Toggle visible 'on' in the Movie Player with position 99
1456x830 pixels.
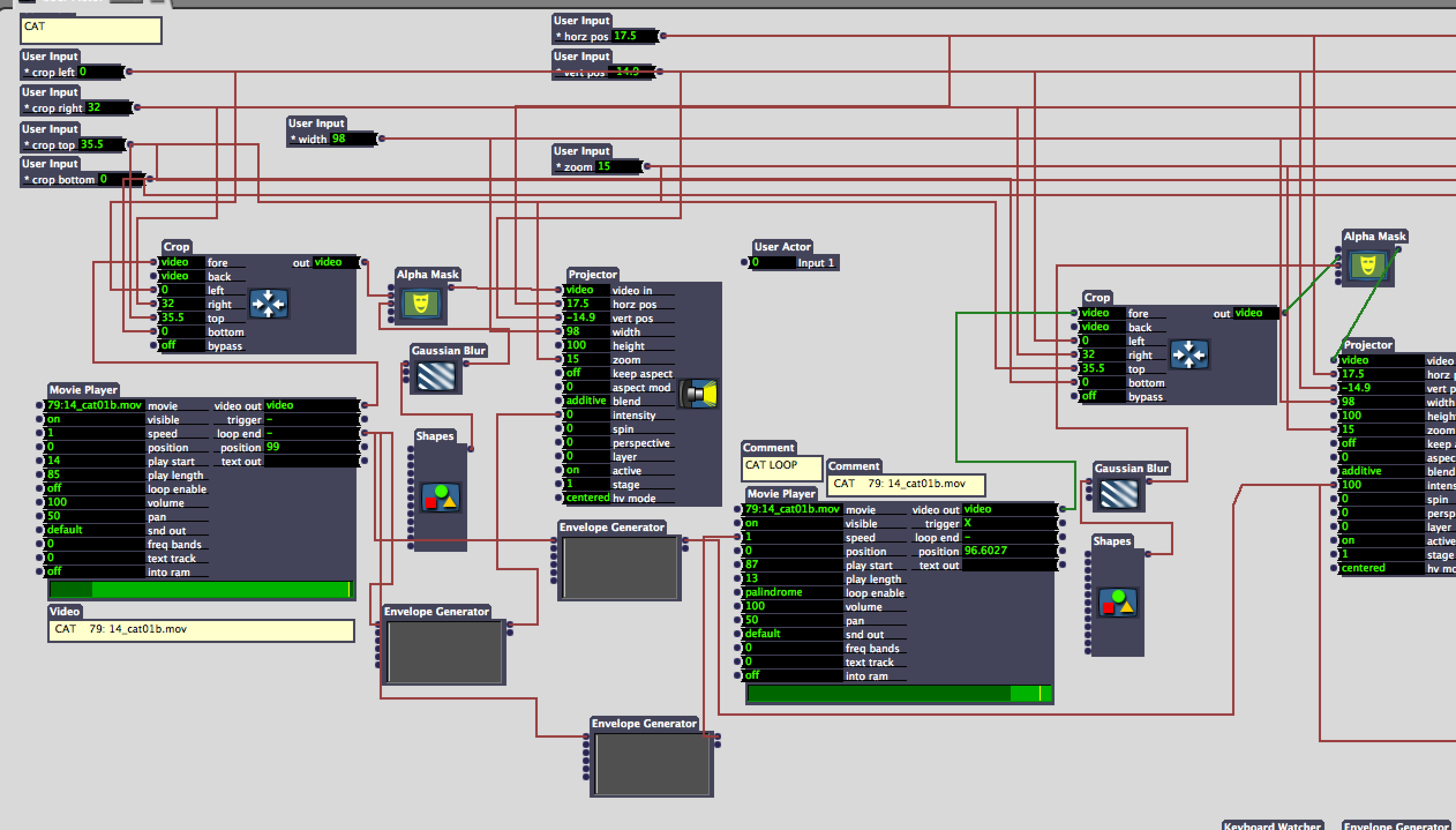(x=95, y=419)
